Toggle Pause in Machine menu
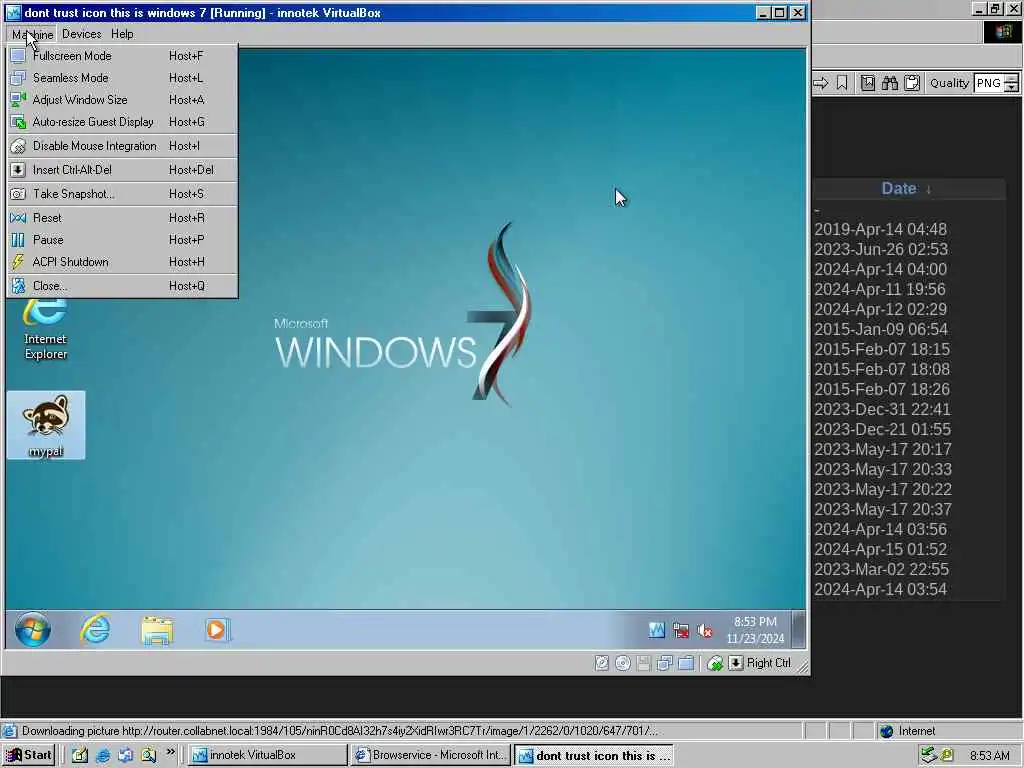Screen dimensions: 1024x768 pyautogui.click(x=122, y=240)
